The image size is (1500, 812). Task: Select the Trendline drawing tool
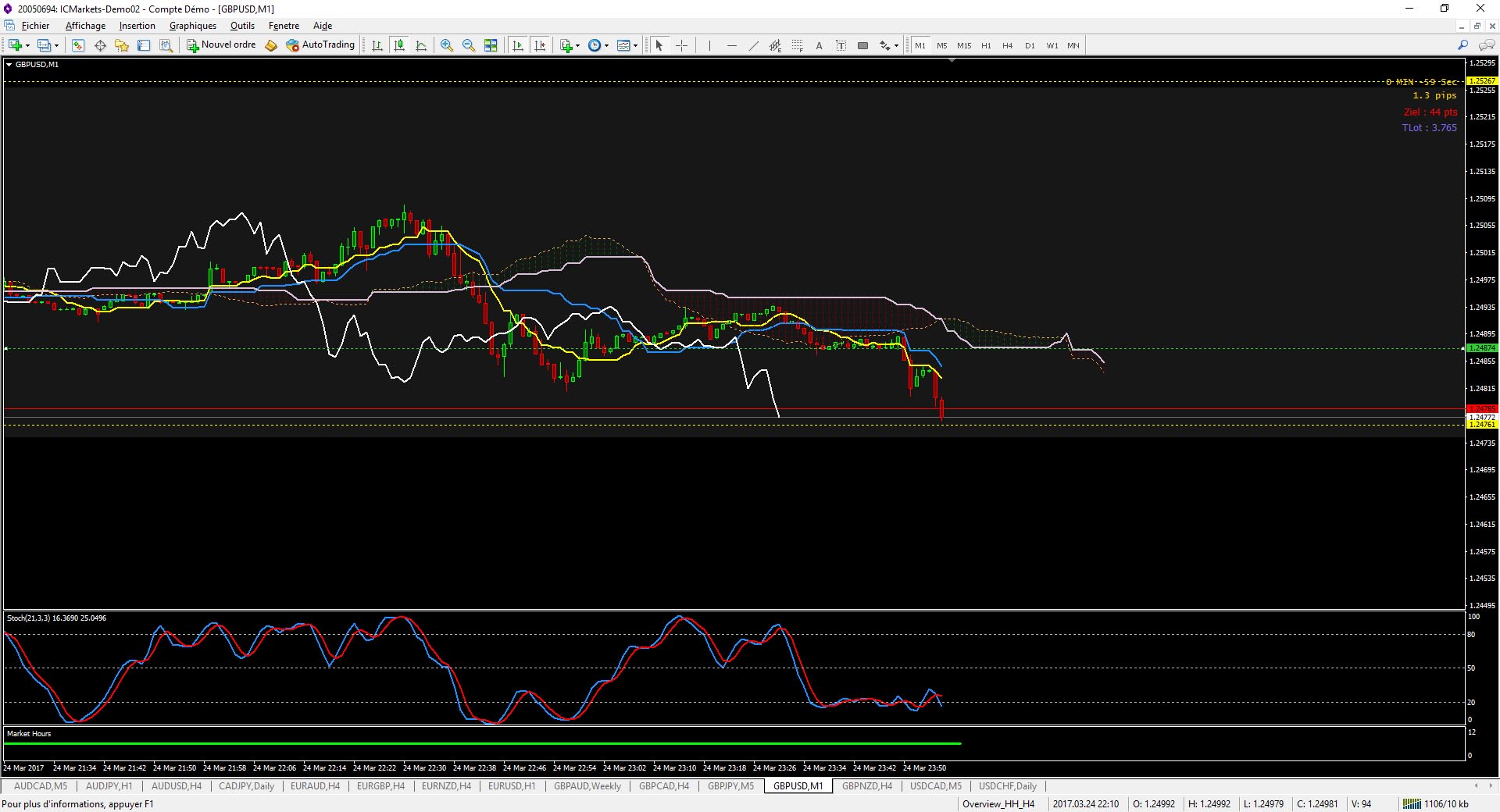(x=753, y=45)
